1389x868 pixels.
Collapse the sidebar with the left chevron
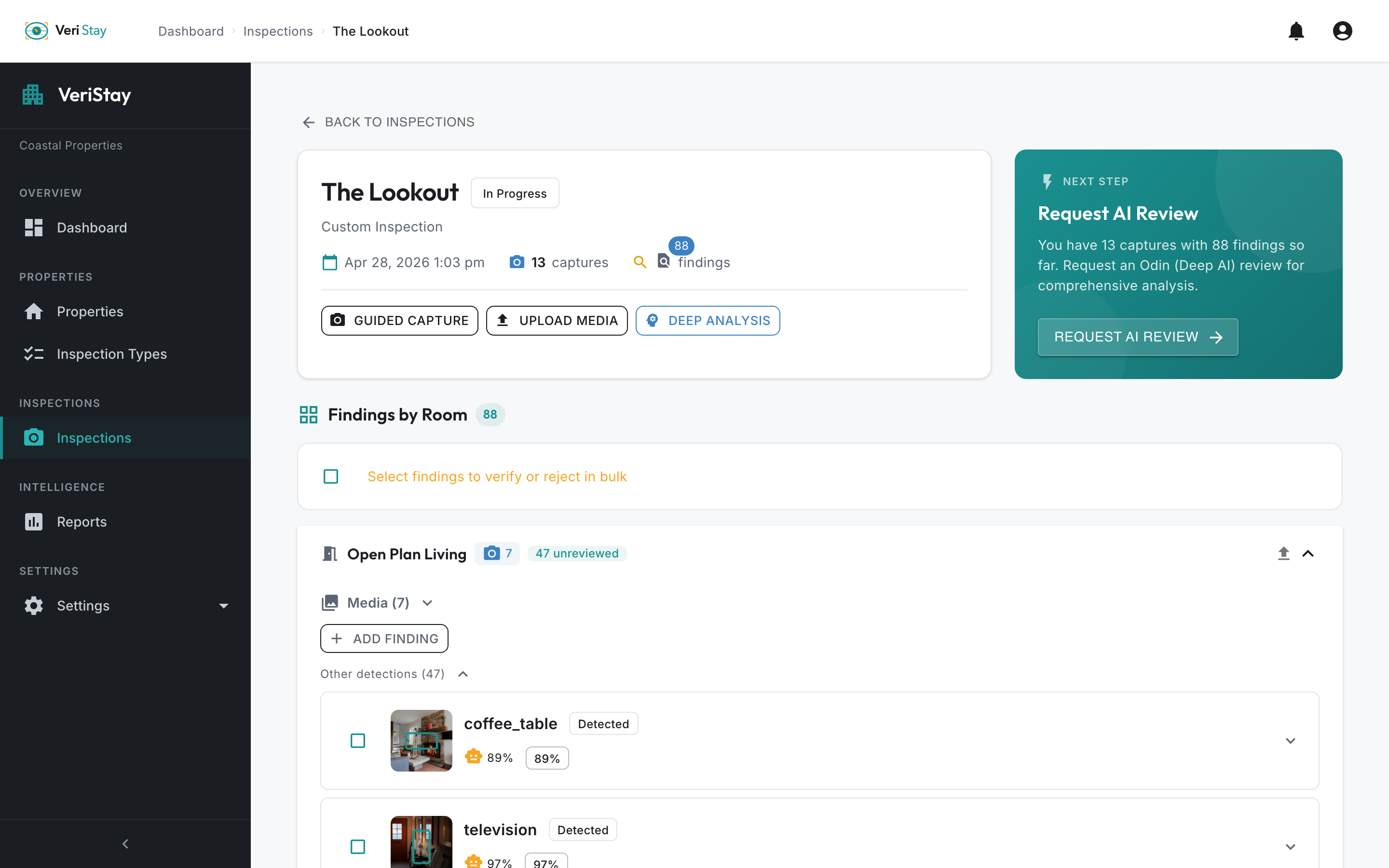125,843
